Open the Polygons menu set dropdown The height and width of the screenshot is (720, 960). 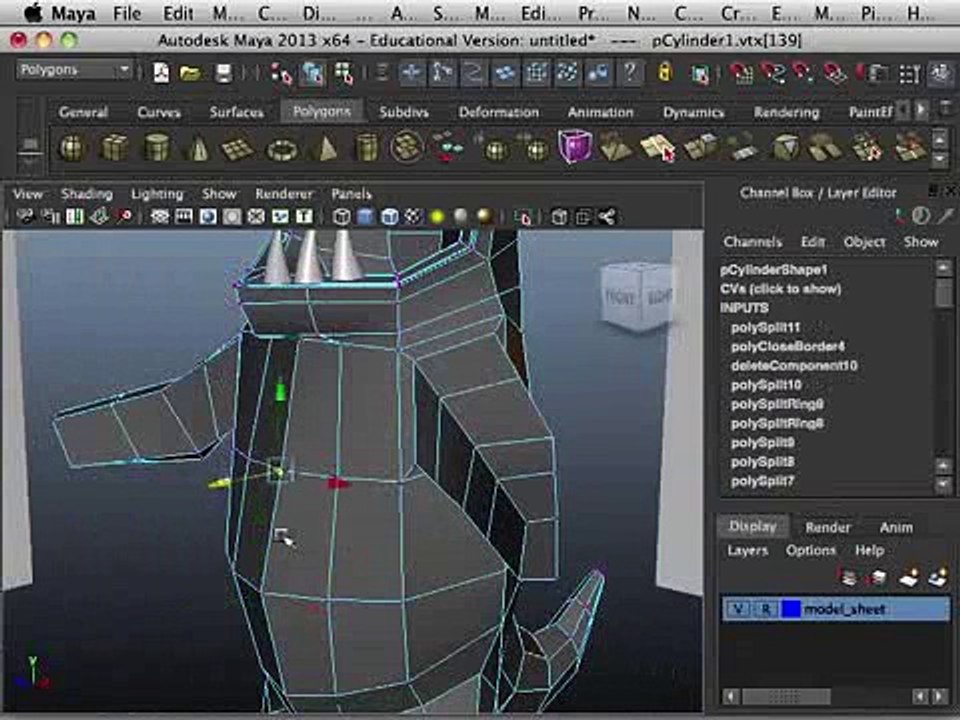click(75, 70)
